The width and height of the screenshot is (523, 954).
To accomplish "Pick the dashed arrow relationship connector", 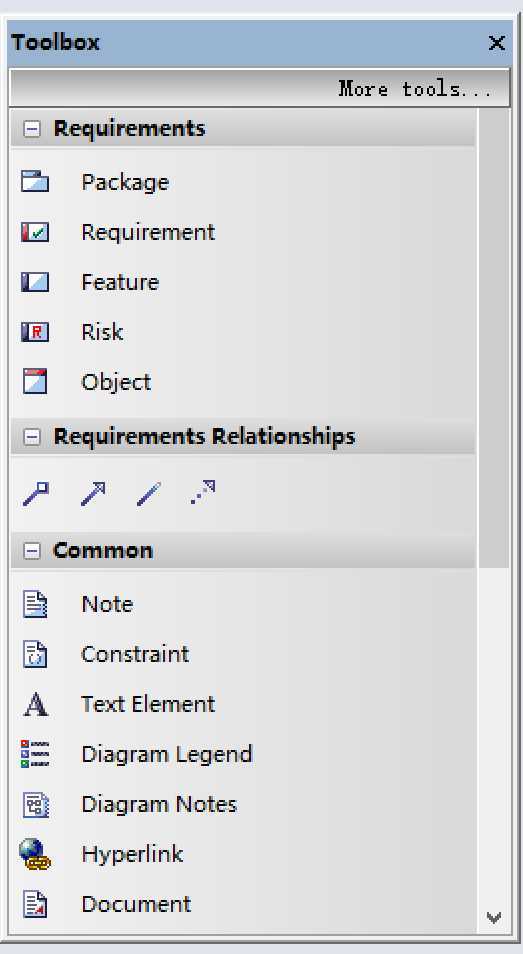I will click(203, 492).
